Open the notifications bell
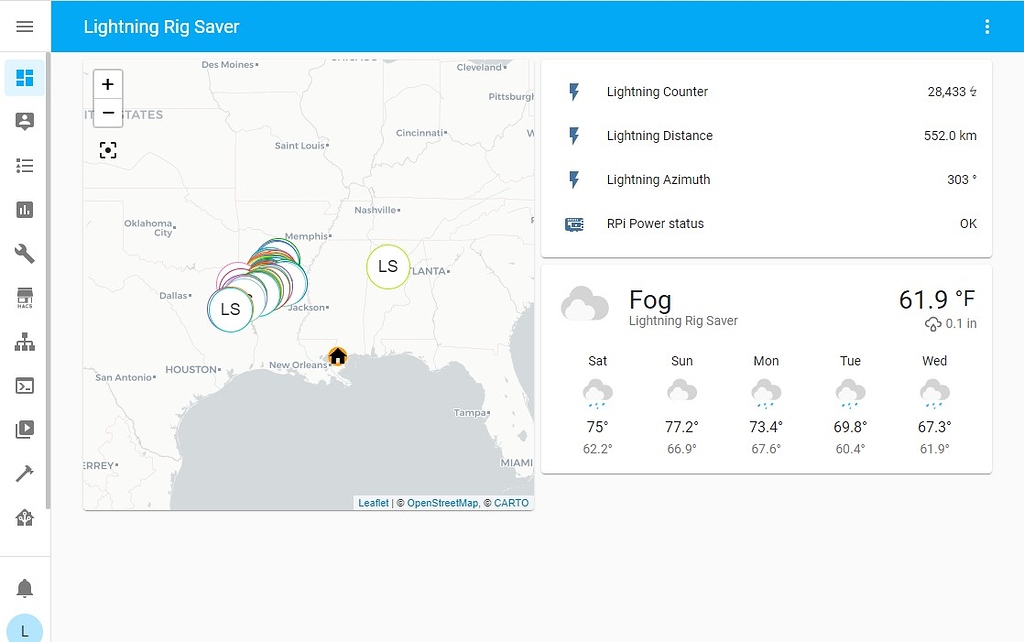The image size is (1024, 642). pos(25,589)
